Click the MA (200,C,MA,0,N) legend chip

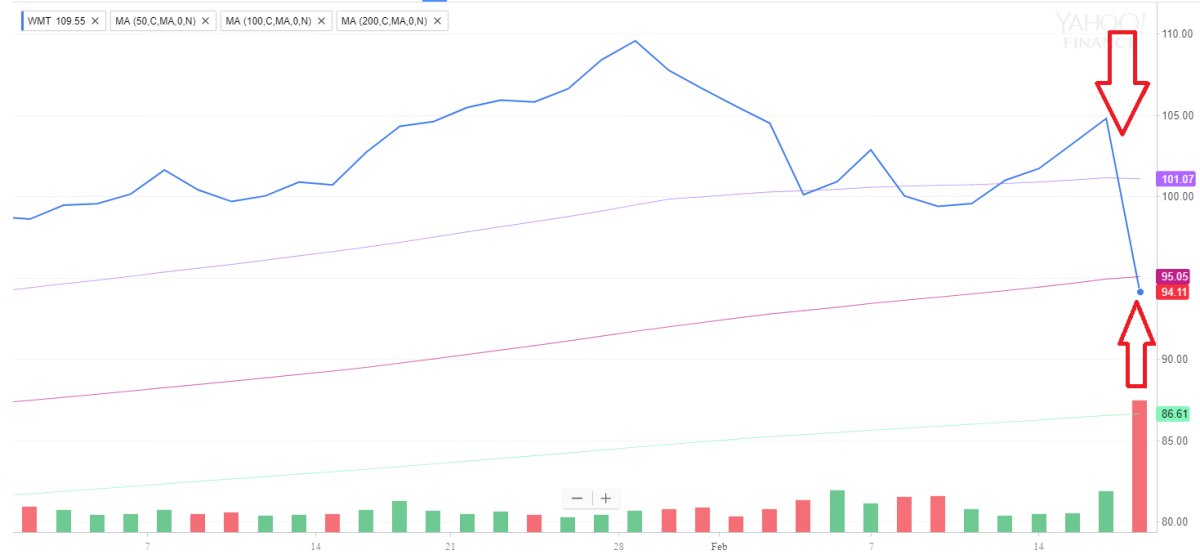385,20
